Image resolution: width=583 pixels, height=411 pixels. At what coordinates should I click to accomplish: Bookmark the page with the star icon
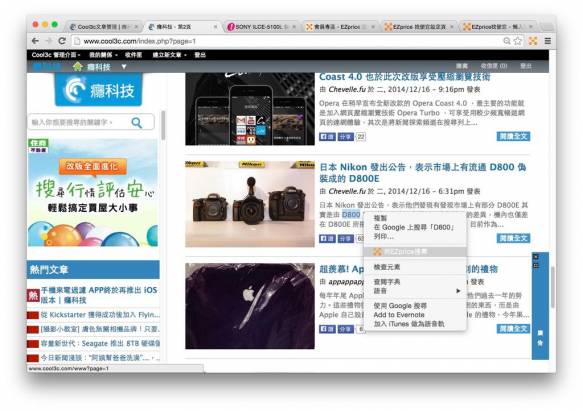pyautogui.click(x=518, y=41)
